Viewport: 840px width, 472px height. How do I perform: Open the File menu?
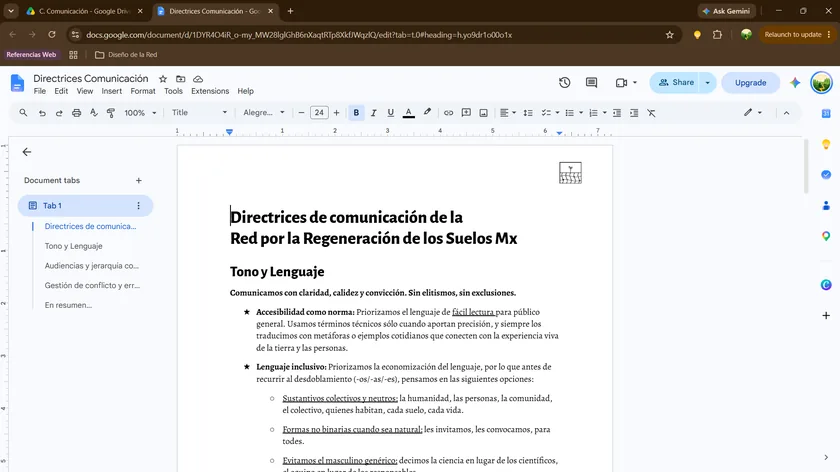pyautogui.click(x=40, y=91)
